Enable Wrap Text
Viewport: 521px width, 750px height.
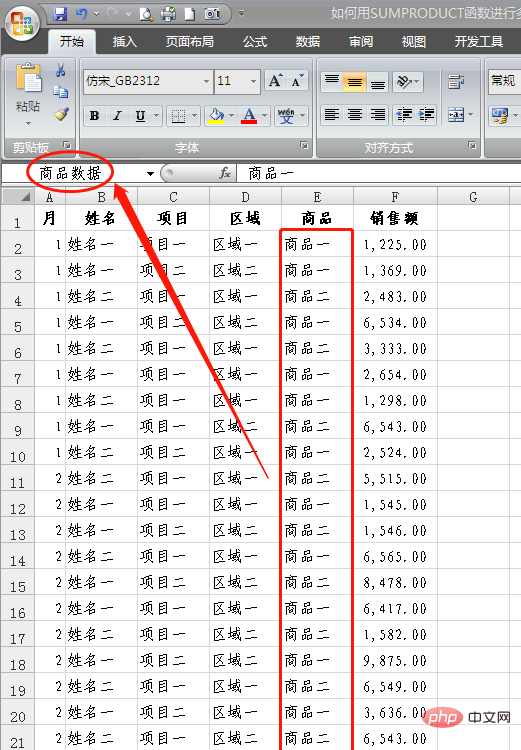[x=456, y=81]
